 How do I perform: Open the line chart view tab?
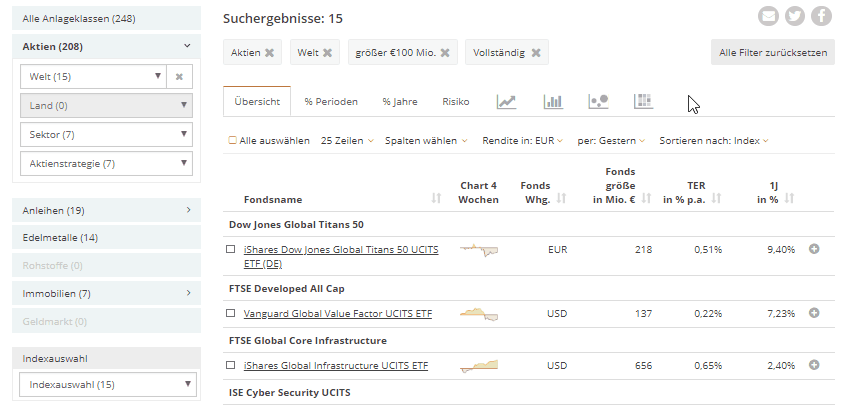coord(506,101)
